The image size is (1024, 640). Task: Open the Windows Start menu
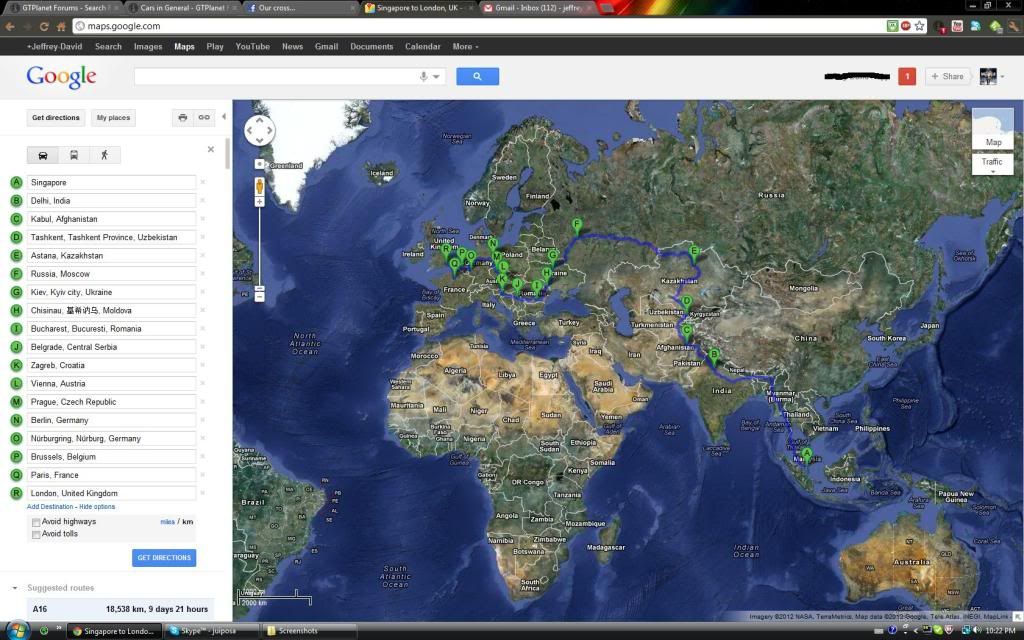16,631
